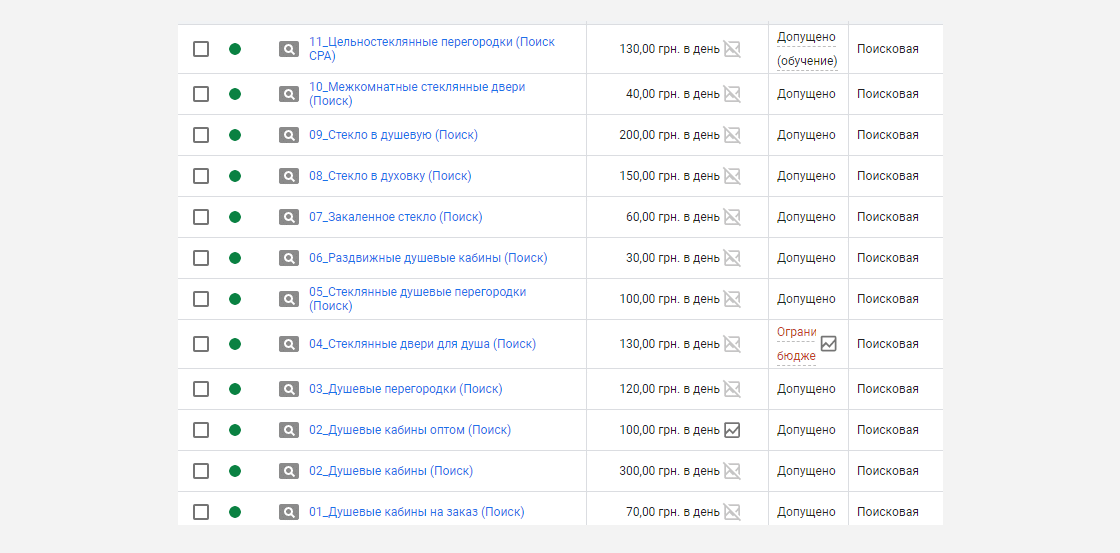The height and width of the screenshot is (553, 1120).
Task: Open campaign 08_Стекло в духовку (Поиск)
Action: pyautogui.click(x=390, y=176)
